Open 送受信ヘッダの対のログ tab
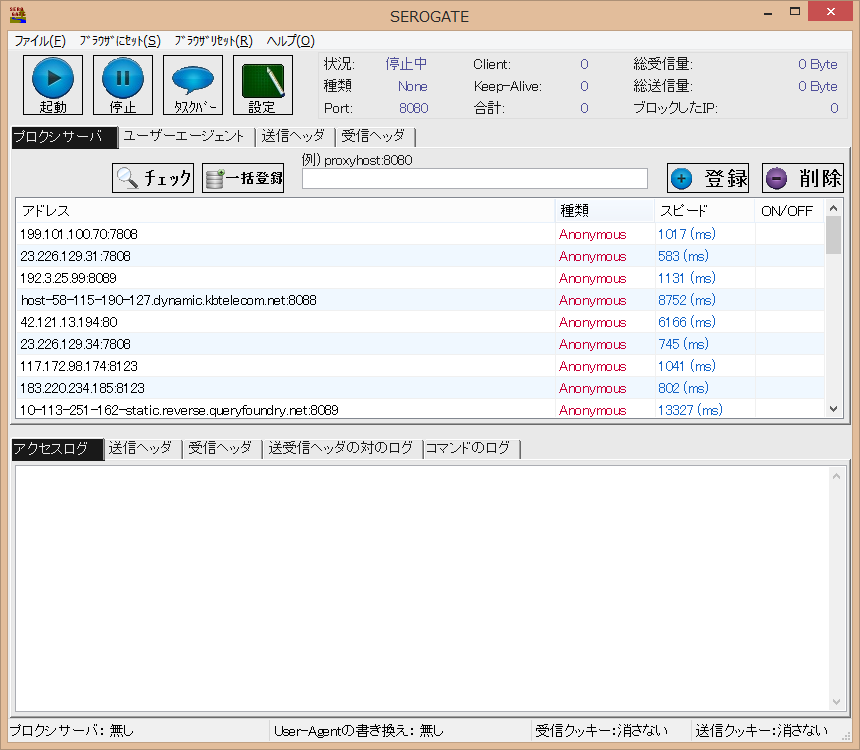 [341, 448]
